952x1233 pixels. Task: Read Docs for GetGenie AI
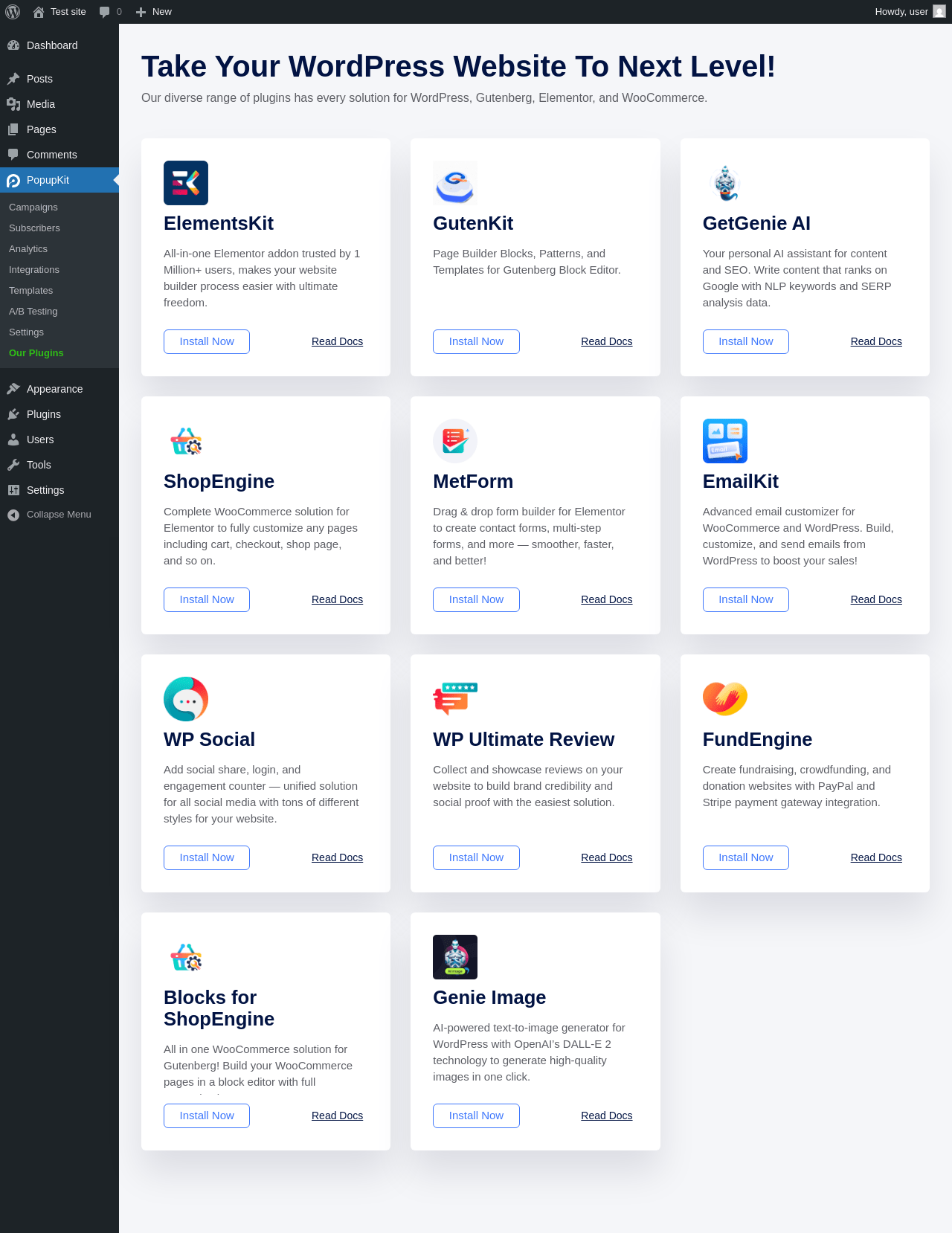[876, 341]
